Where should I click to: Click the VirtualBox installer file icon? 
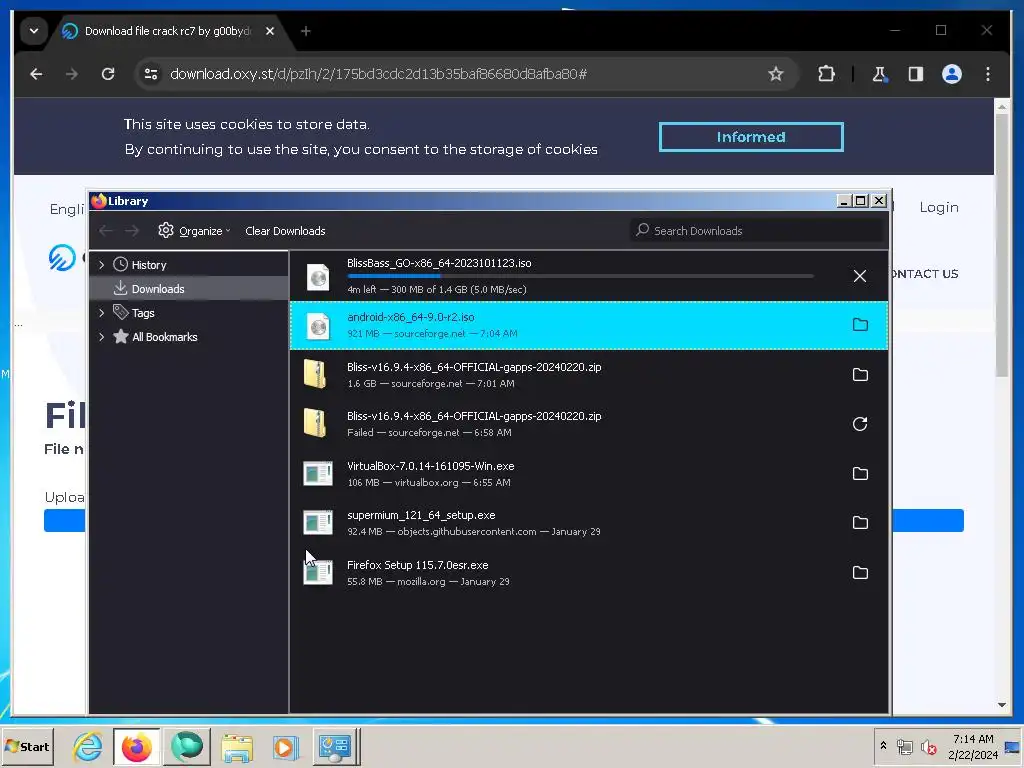[x=318, y=473]
